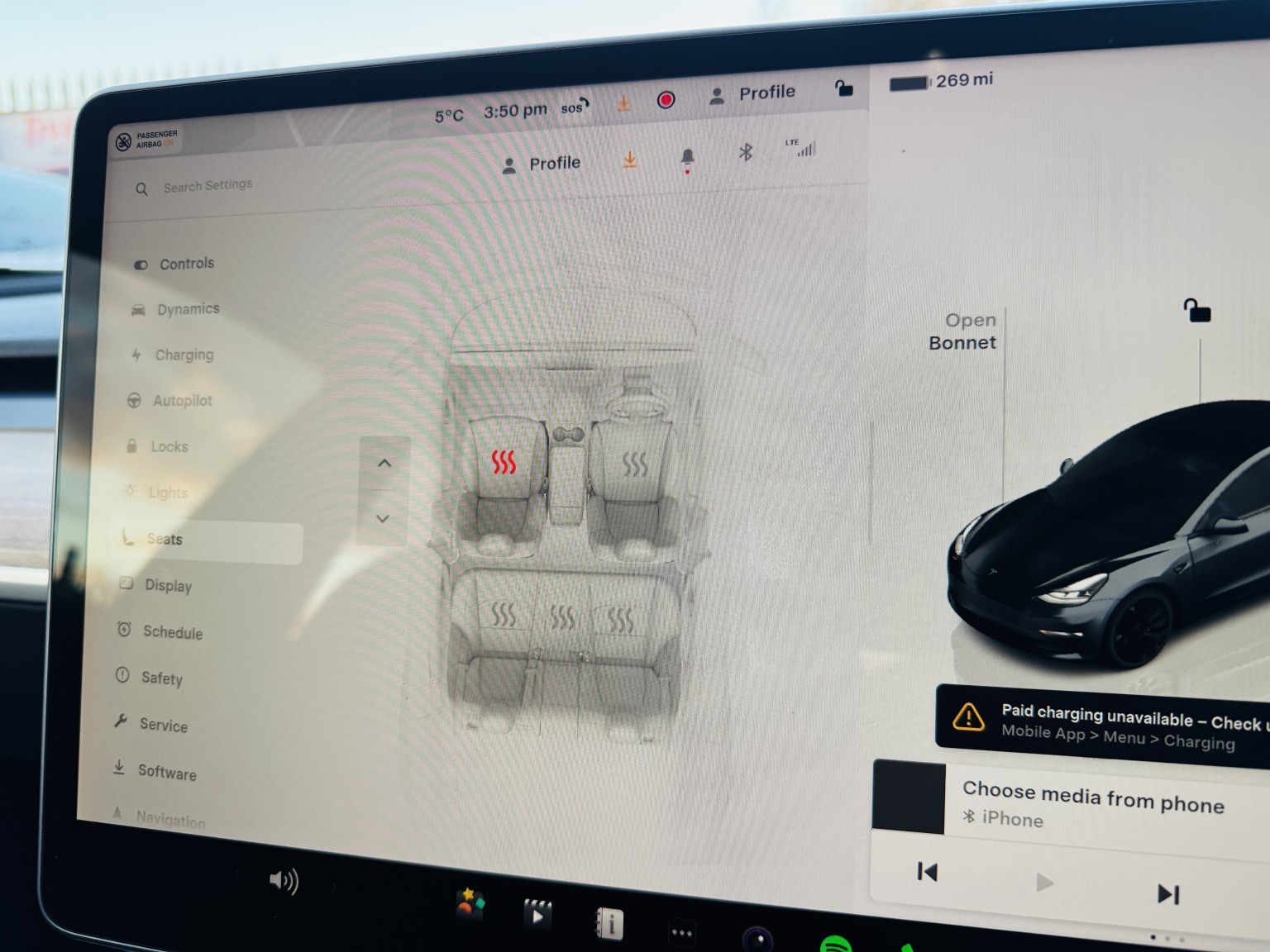1270x952 pixels.
Task: Open the notifications bell icon
Action: tap(687, 157)
